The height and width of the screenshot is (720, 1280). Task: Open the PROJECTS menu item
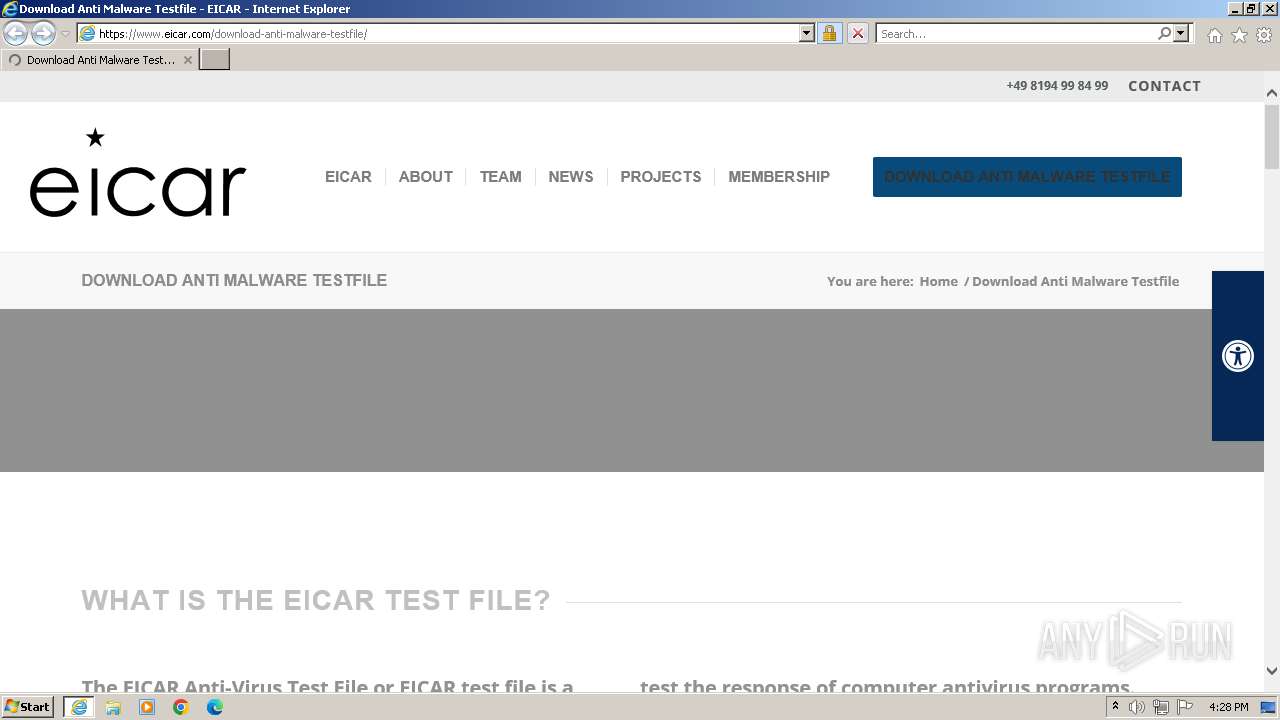[x=661, y=177]
